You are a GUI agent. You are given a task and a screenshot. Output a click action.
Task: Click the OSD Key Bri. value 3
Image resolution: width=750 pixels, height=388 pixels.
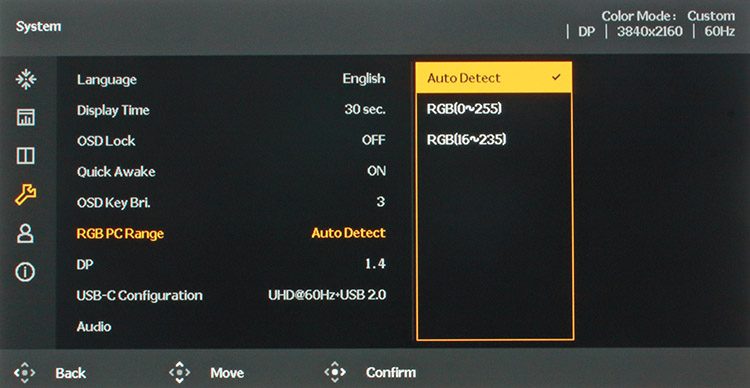point(380,202)
